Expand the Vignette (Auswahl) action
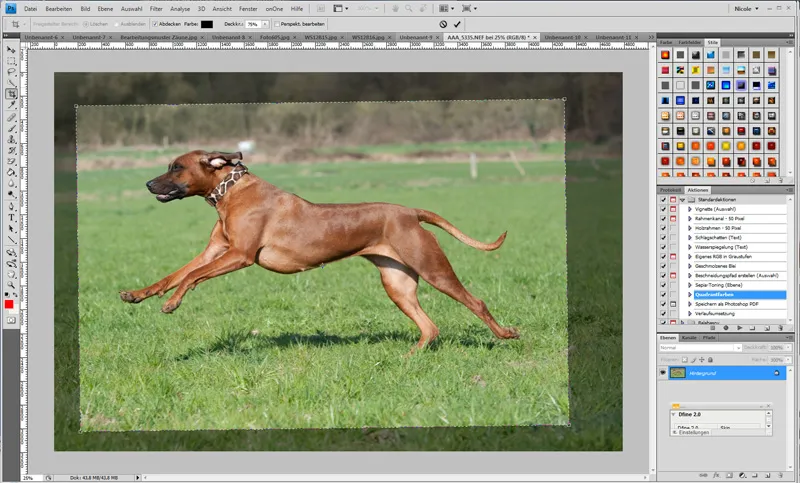The width and height of the screenshot is (800, 483). tap(690, 209)
